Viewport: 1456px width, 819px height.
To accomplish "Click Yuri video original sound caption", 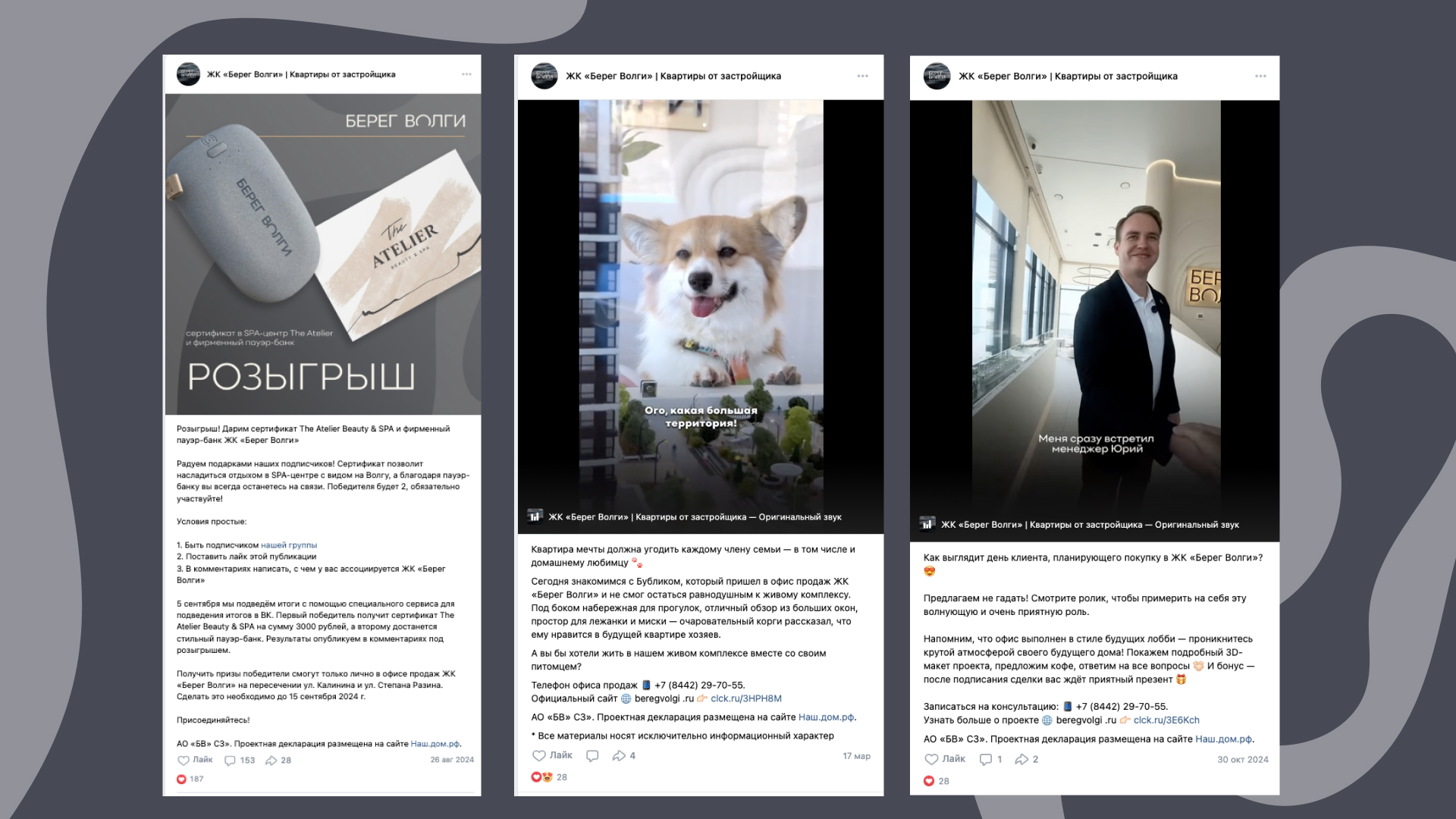I will pyautogui.click(x=1090, y=525).
